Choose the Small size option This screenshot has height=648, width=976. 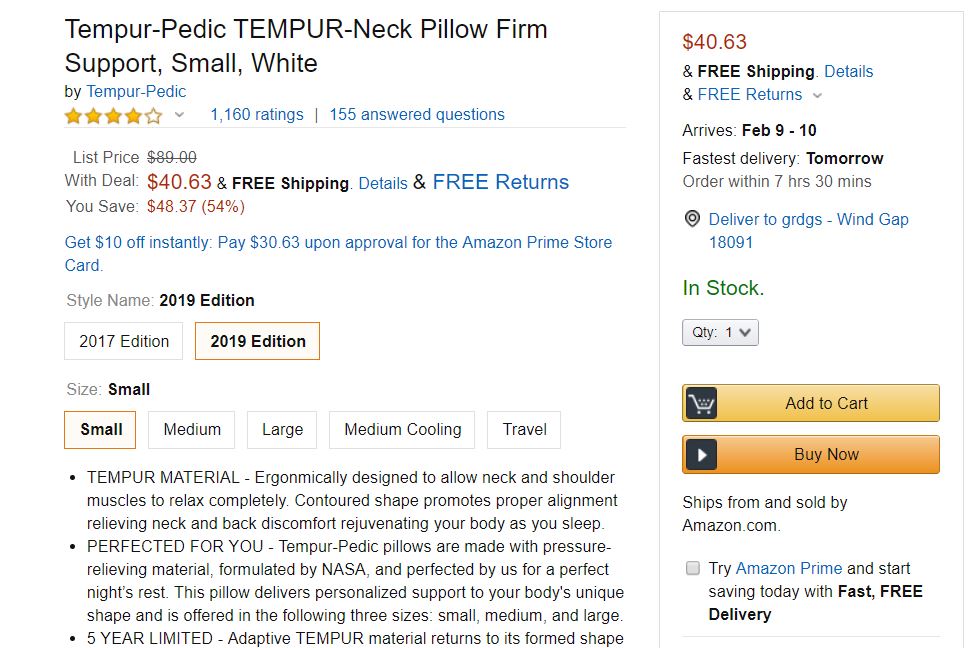click(x=101, y=430)
